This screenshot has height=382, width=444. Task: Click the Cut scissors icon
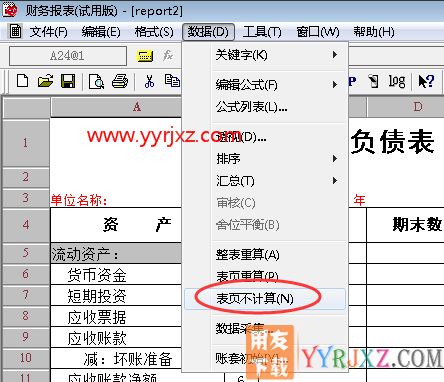149,81
